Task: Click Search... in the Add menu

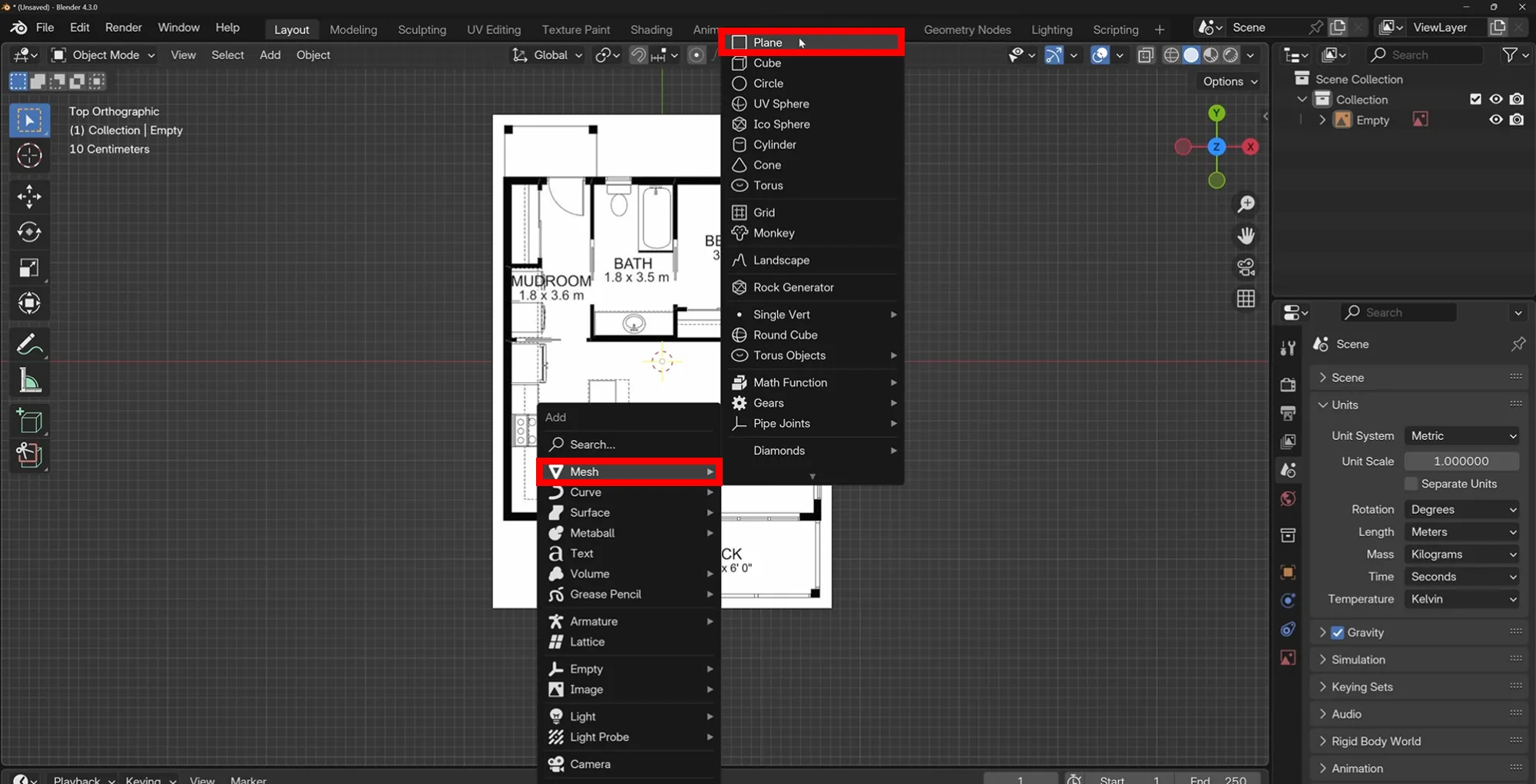Action: (x=592, y=445)
